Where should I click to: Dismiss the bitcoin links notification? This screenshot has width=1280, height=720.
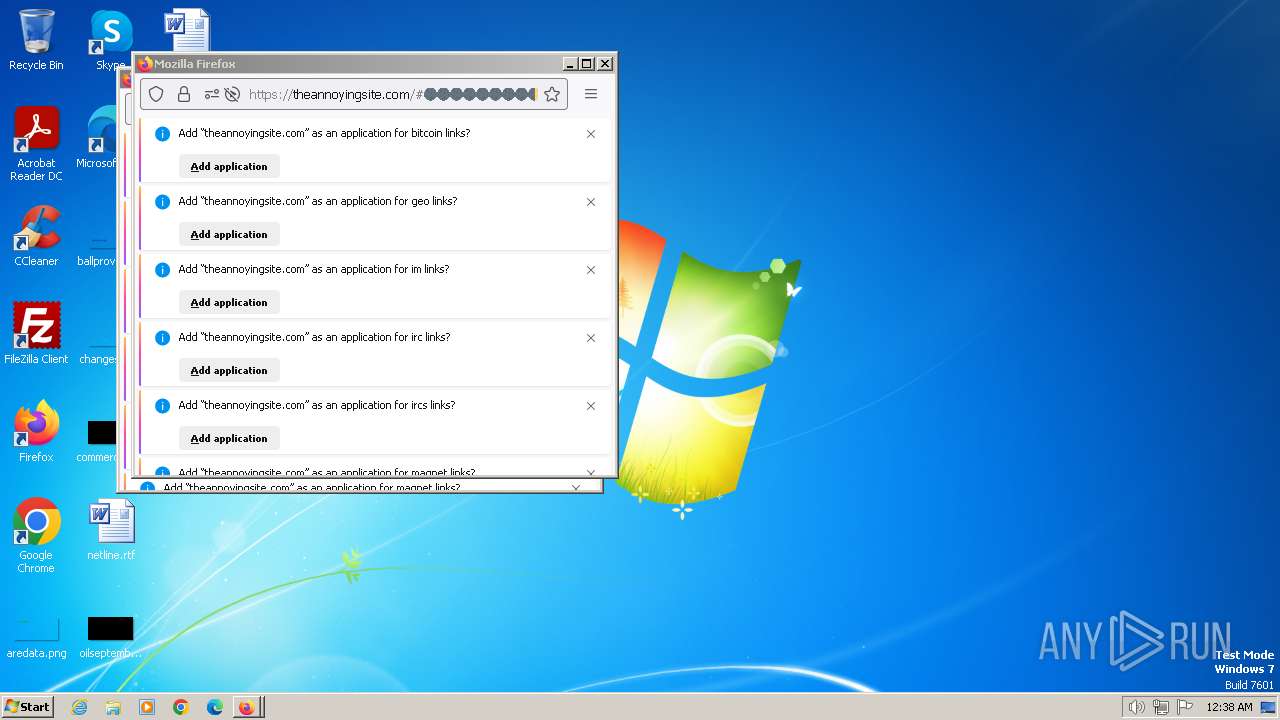tap(591, 134)
